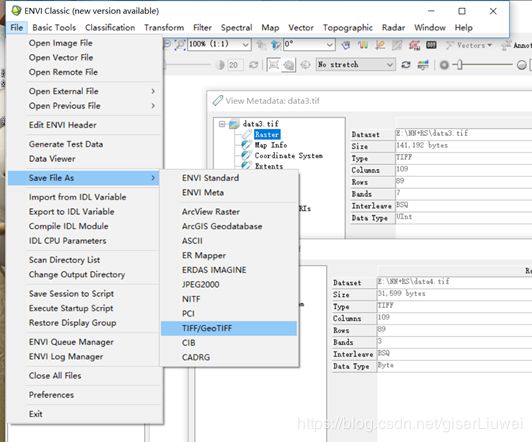Click the transparency sphere icon right of slider
The image size is (532, 442).
tap(522, 64)
